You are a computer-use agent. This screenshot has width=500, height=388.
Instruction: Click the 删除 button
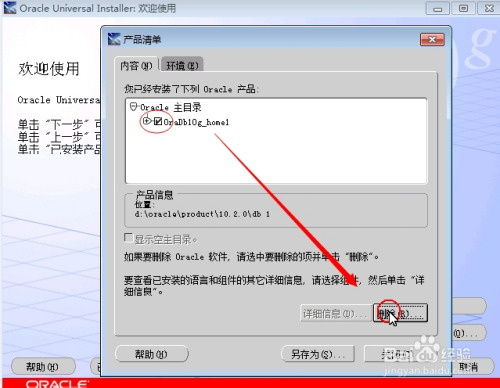click(x=400, y=313)
